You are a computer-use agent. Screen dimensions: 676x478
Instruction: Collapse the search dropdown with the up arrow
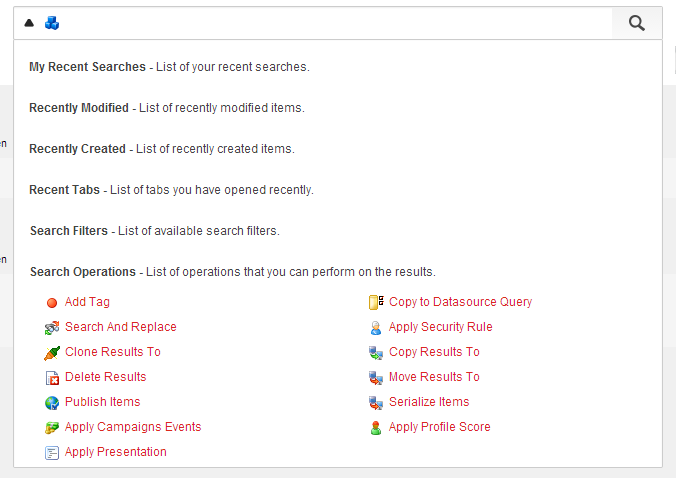click(29, 23)
